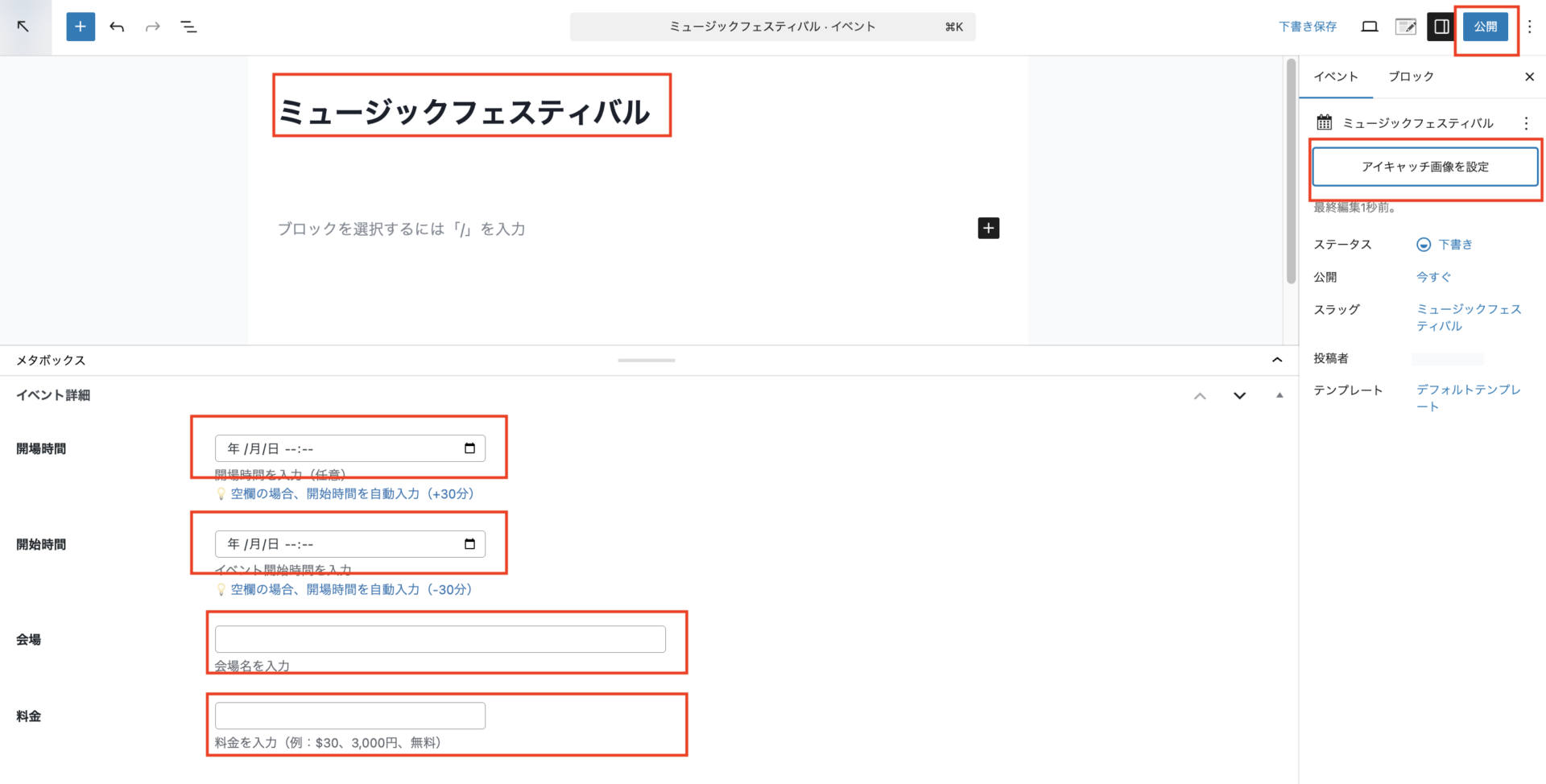Click the 会場 text input field
The height and width of the screenshot is (784, 1546).
tap(440, 639)
